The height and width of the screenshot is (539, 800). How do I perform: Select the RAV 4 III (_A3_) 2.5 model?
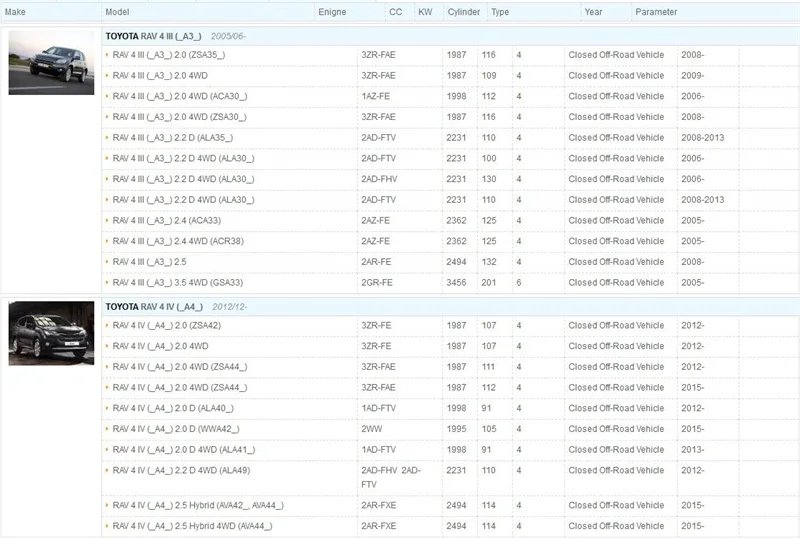[149, 262]
